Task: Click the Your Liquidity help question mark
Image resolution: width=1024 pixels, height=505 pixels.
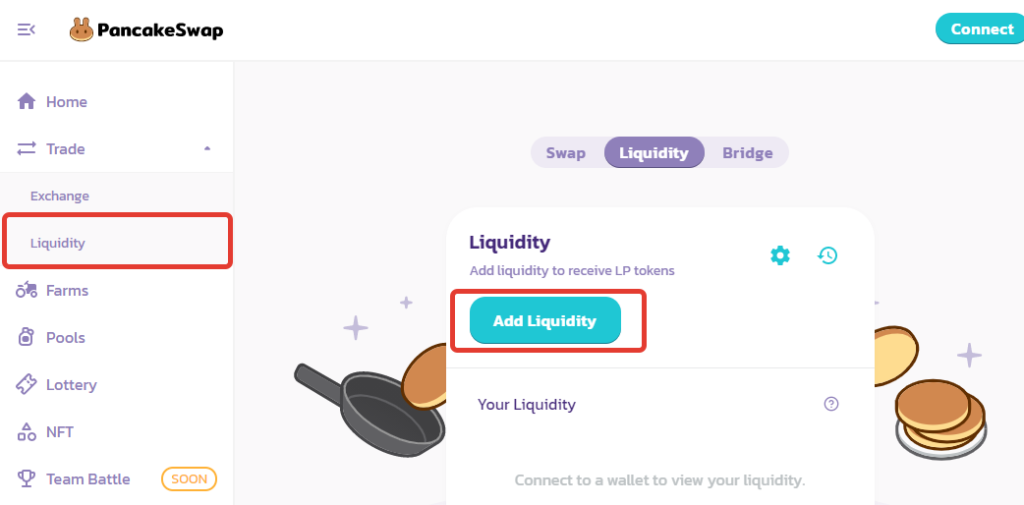Action: 831,404
